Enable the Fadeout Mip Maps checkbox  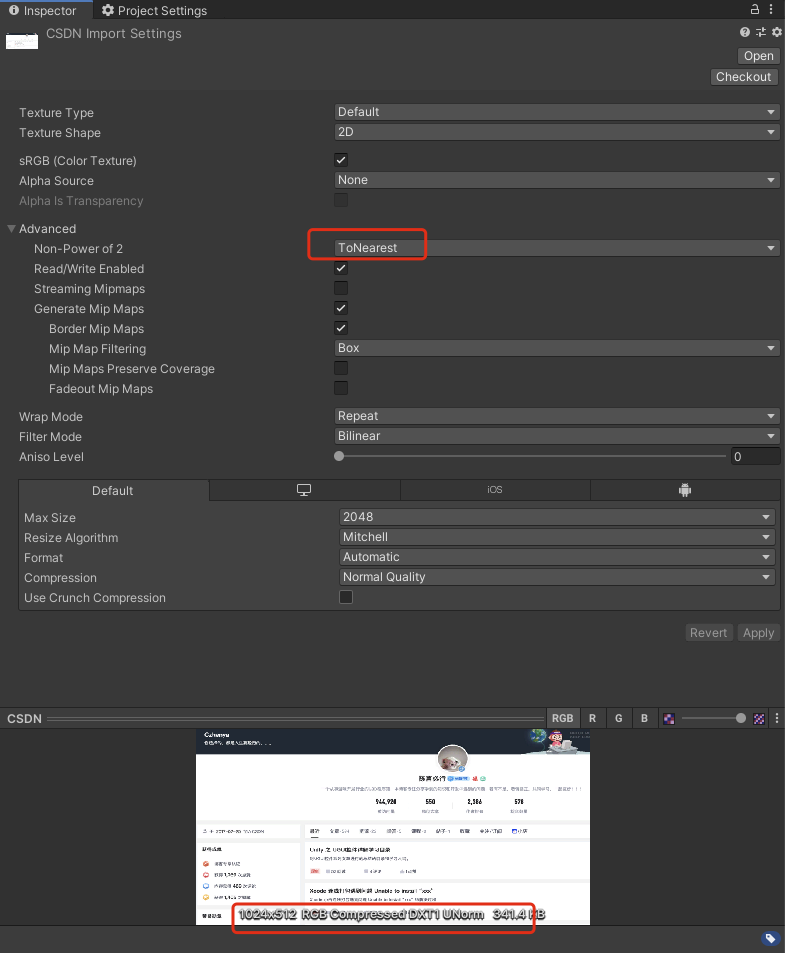pyautogui.click(x=341, y=388)
